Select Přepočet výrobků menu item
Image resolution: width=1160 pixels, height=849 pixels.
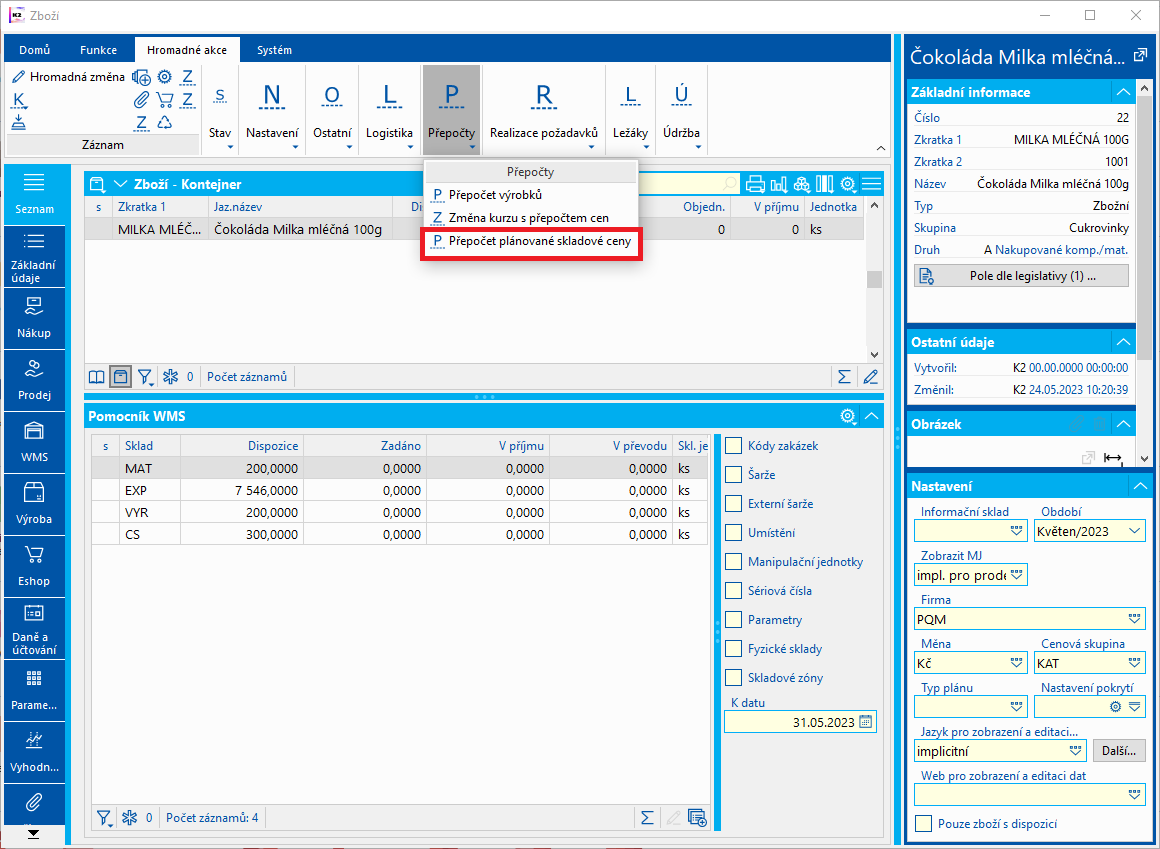click(530, 195)
